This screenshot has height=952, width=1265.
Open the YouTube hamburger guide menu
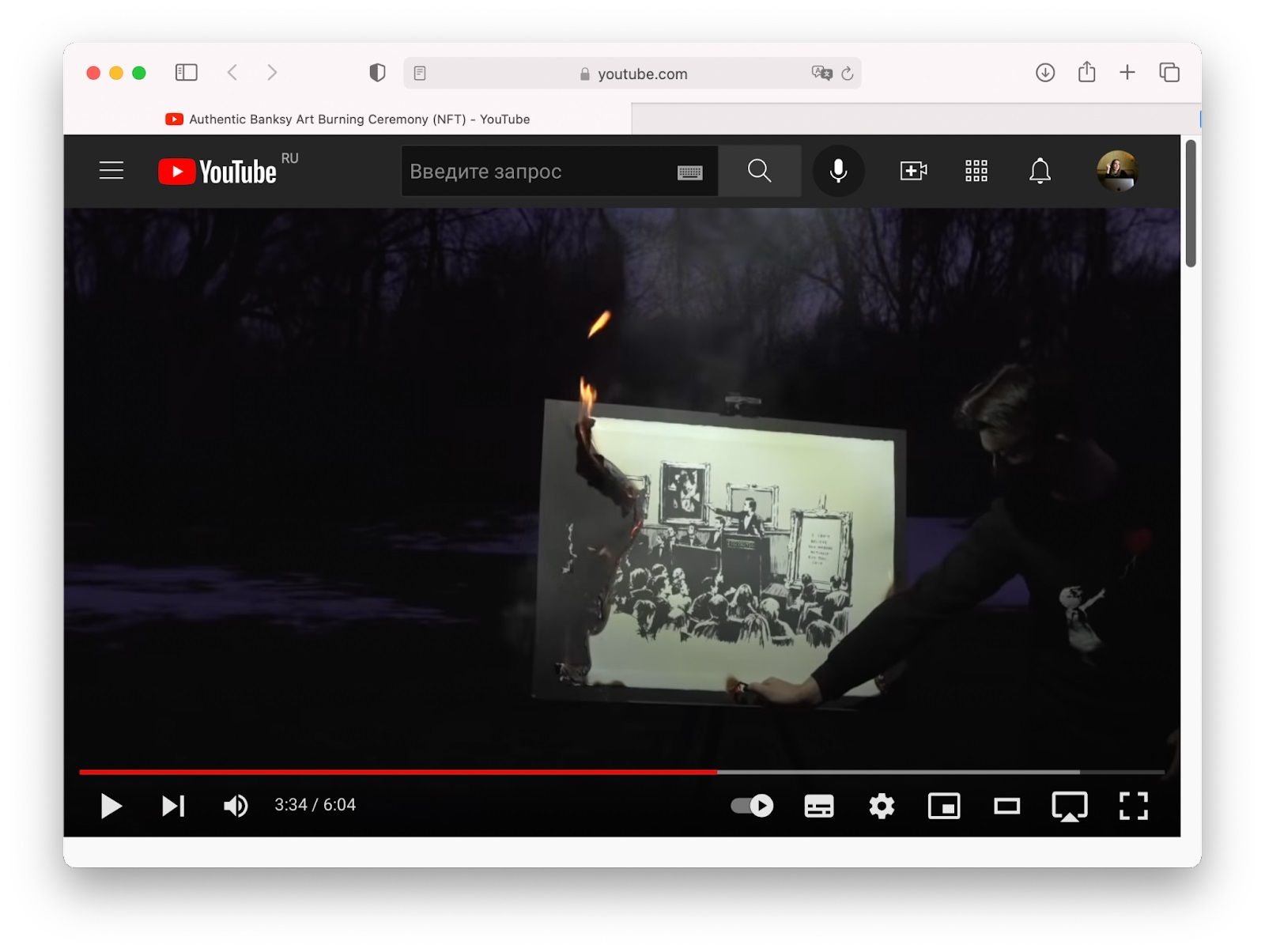(111, 171)
